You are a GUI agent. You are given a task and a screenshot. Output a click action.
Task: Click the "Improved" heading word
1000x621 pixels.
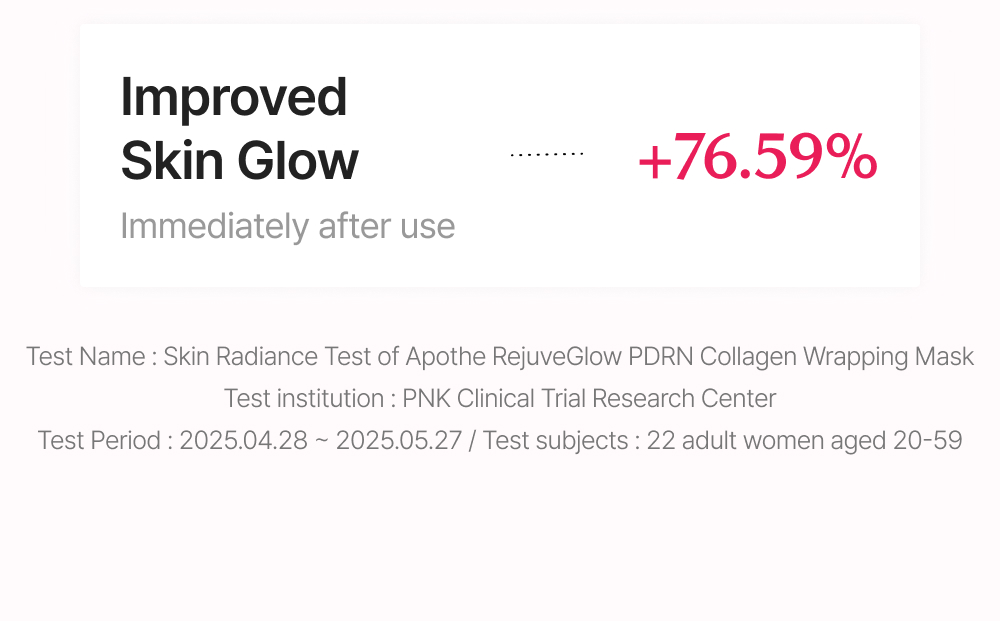(234, 98)
